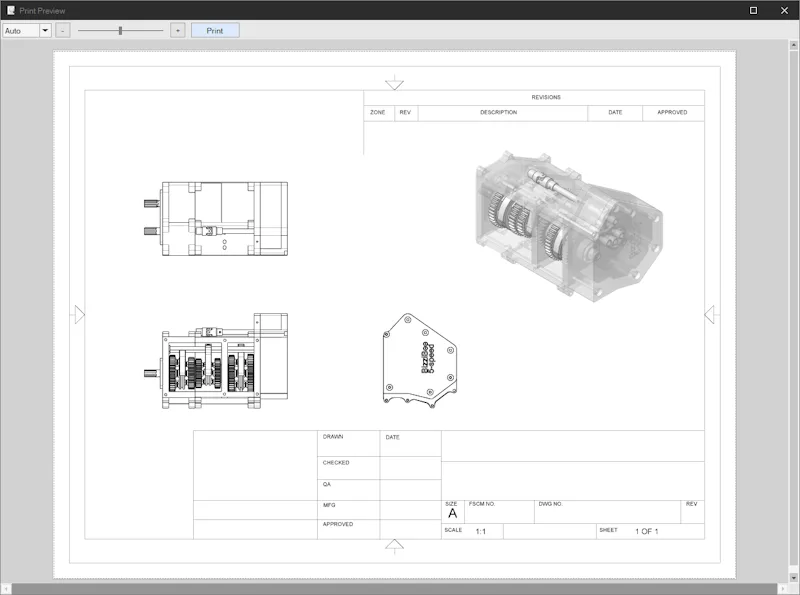
Task: Click the 1 OF 1 sheet value
Action: [646, 531]
